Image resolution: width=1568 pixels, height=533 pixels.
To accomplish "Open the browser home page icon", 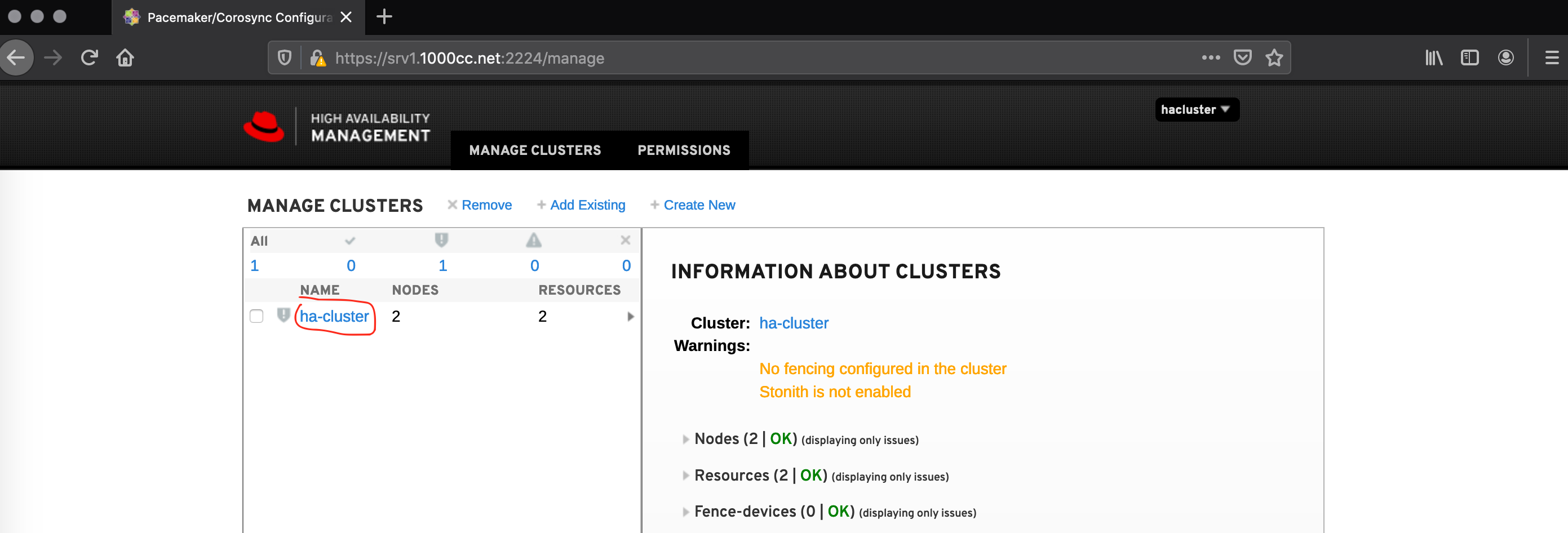I will tap(125, 58).
